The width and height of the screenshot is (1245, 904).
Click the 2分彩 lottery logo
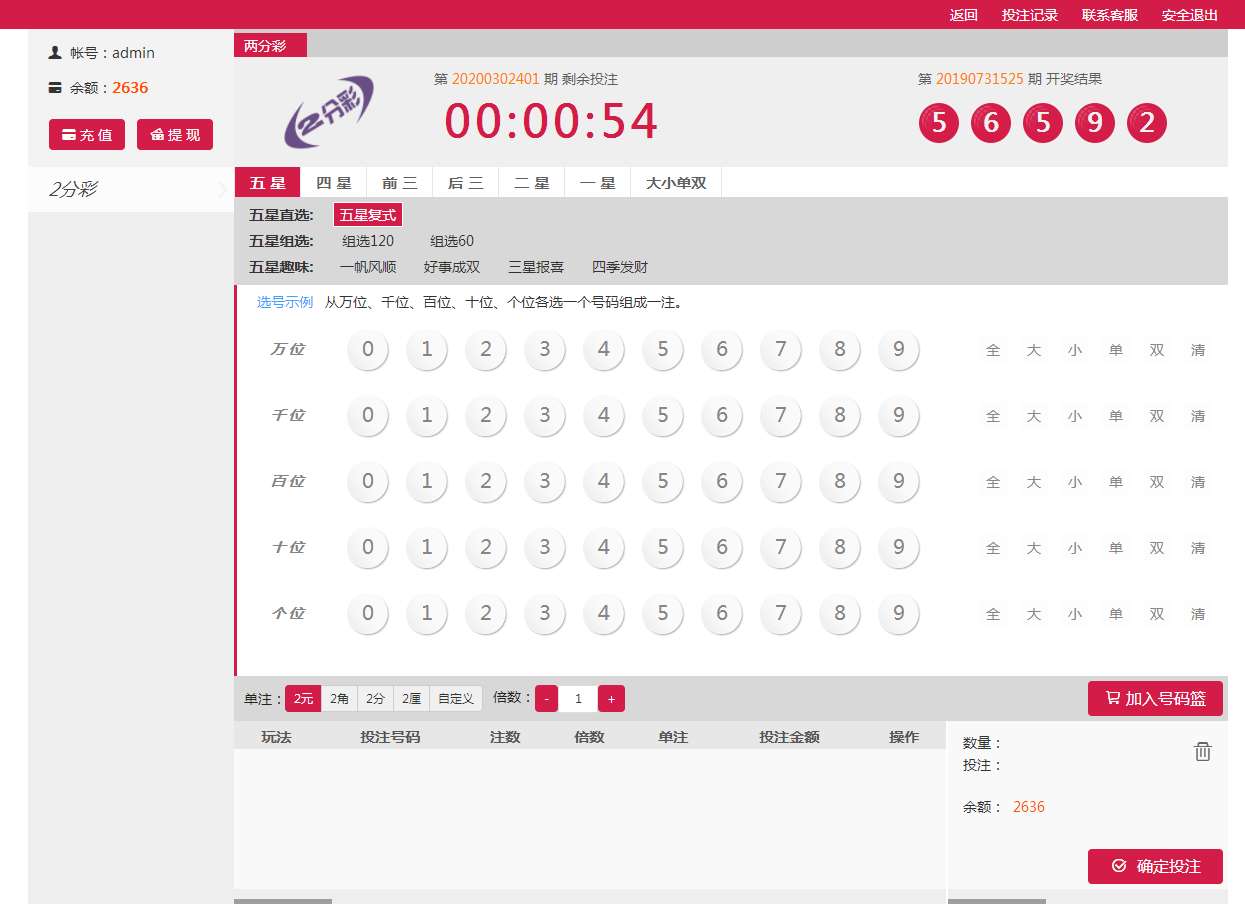[x=330, y=112]
